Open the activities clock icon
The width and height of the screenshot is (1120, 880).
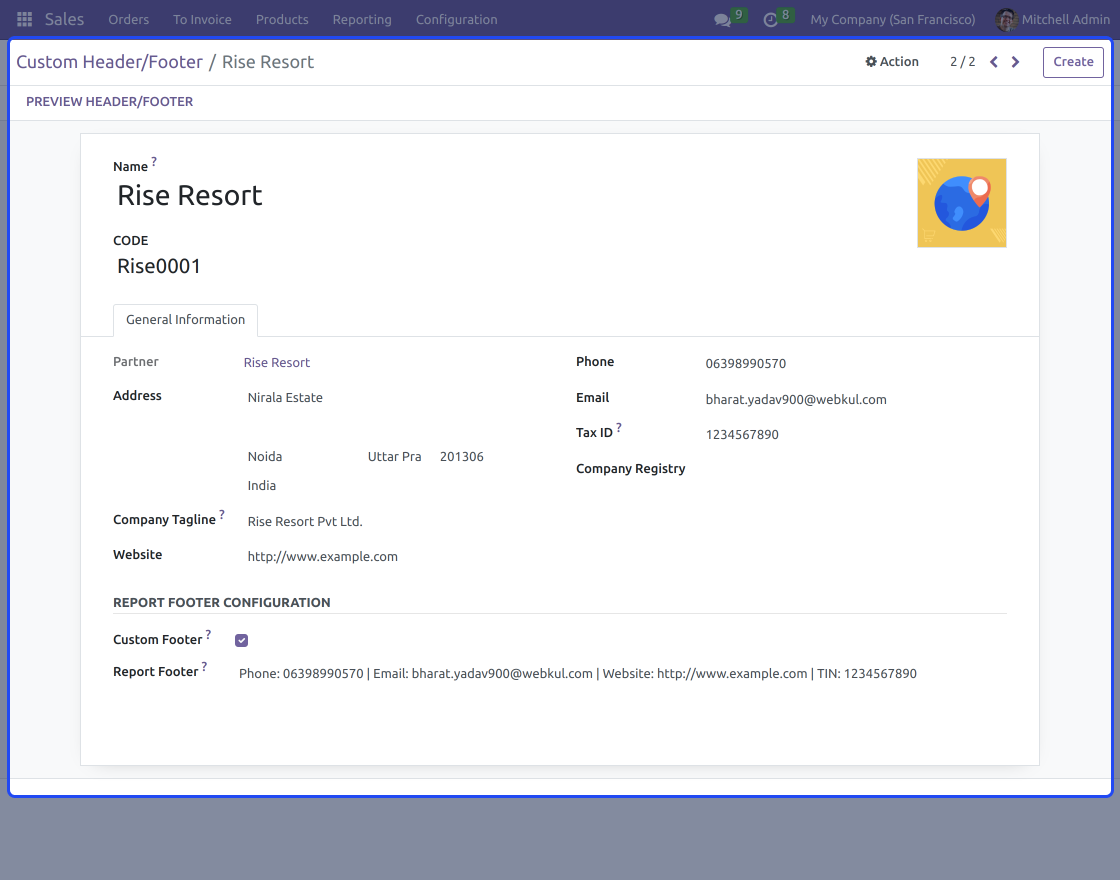point(770,20)
